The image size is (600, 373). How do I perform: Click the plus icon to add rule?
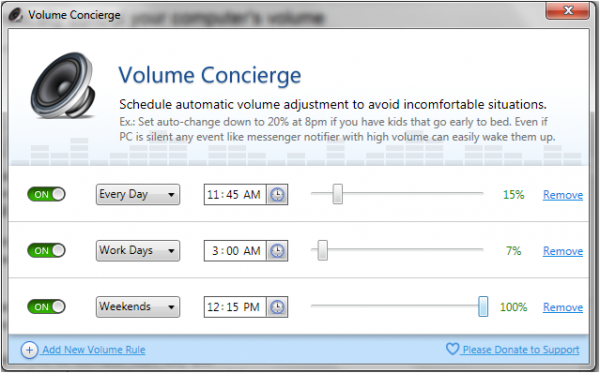(x=29, y=350)
